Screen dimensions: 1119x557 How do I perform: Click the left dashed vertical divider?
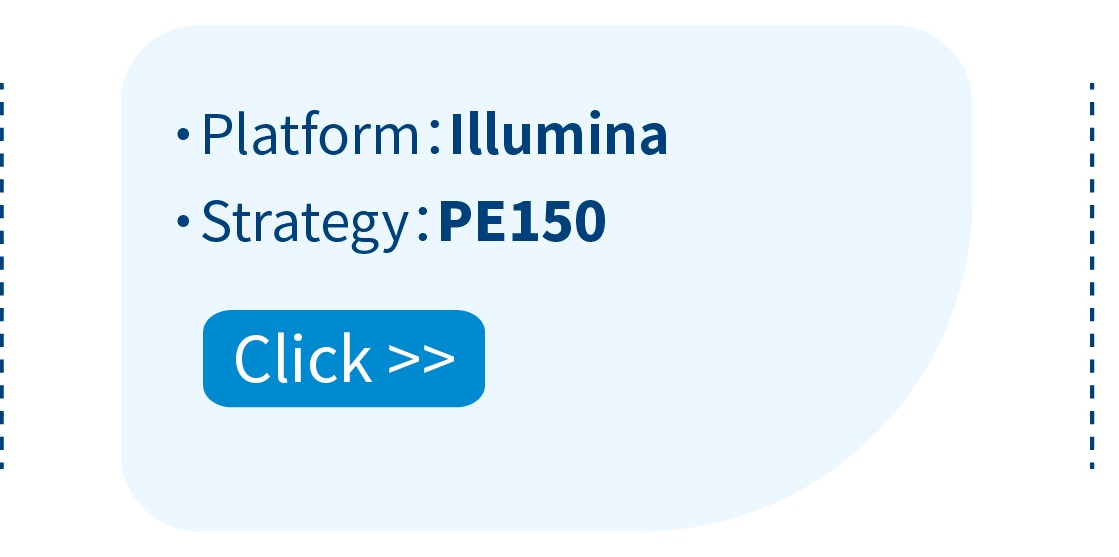(x=2, y=276)
